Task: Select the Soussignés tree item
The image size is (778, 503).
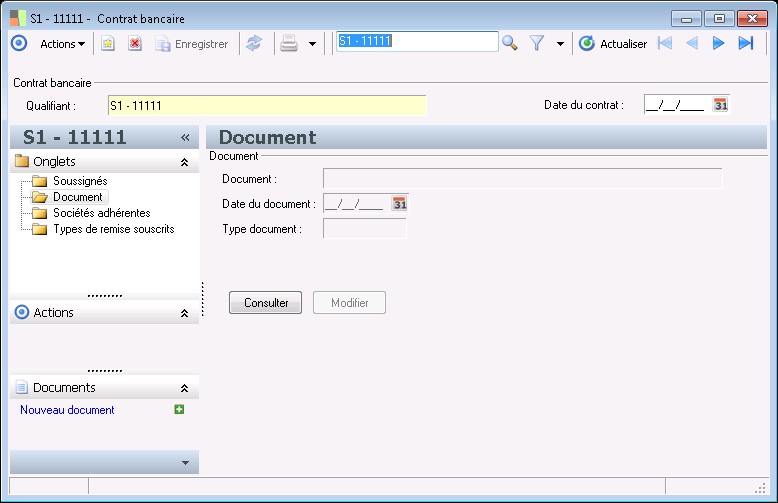Action: click(80, 181)
